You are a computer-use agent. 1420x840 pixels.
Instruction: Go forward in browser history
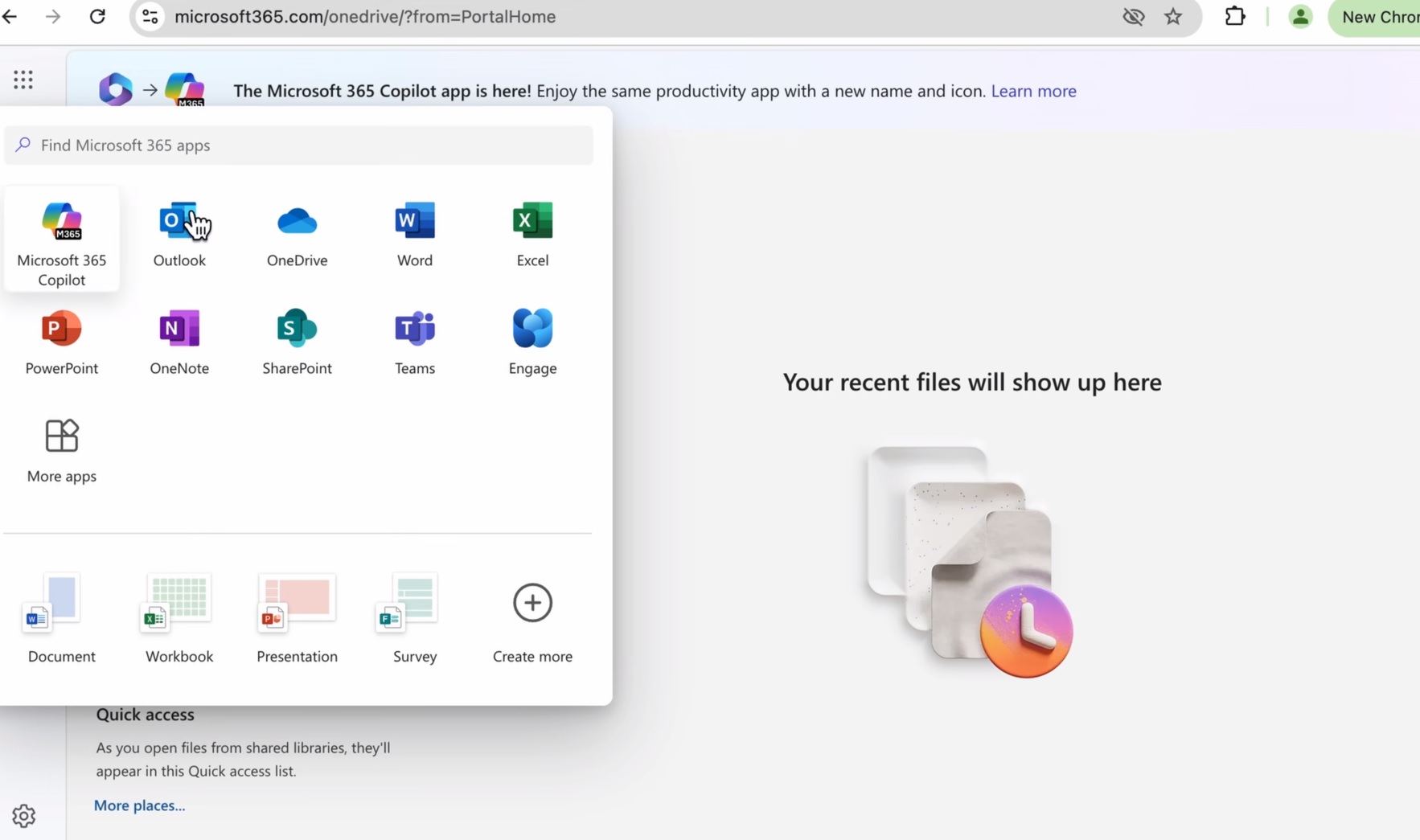point(53,16)
